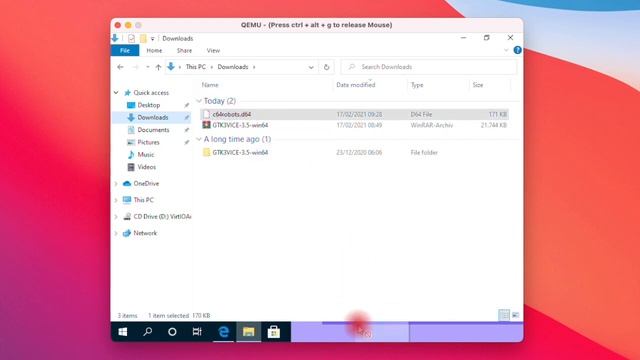Open the Home ribbon tab
Image resolution: width=640 pixels, height=360 pixels.
click(154, 51)
